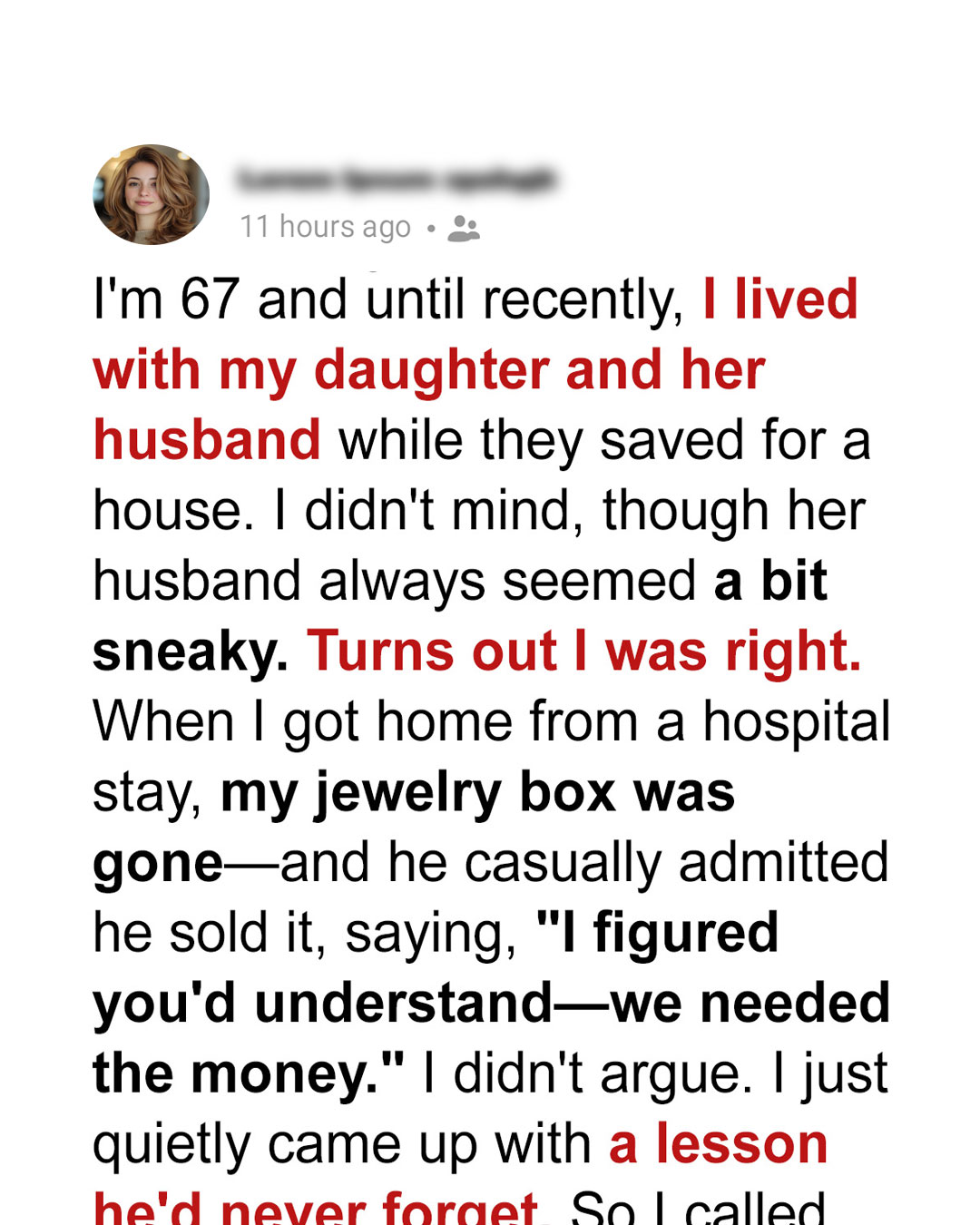Click the "11 hours ago" timestamp
980x1225 pixels.
[x=325, y=227]
